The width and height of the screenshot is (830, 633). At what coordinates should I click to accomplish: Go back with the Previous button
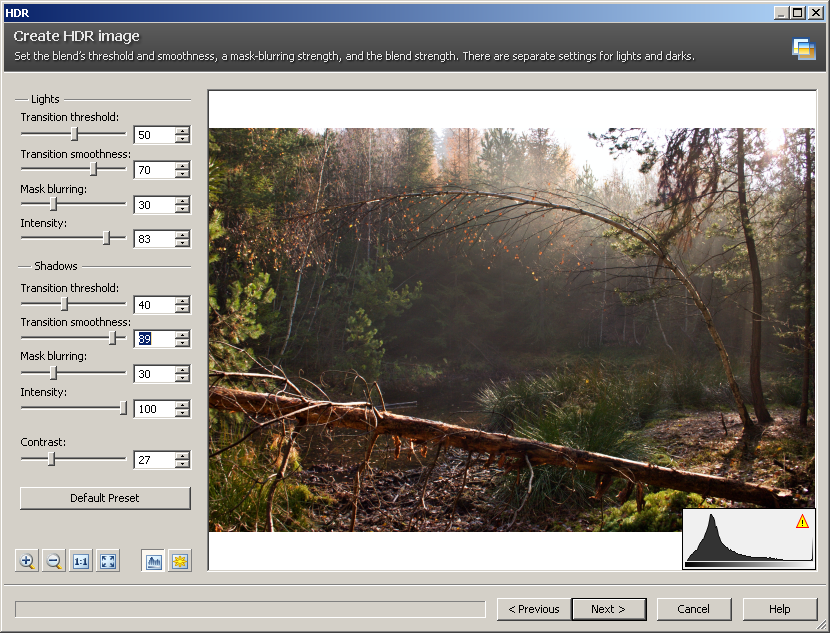(x=534, y=609)
